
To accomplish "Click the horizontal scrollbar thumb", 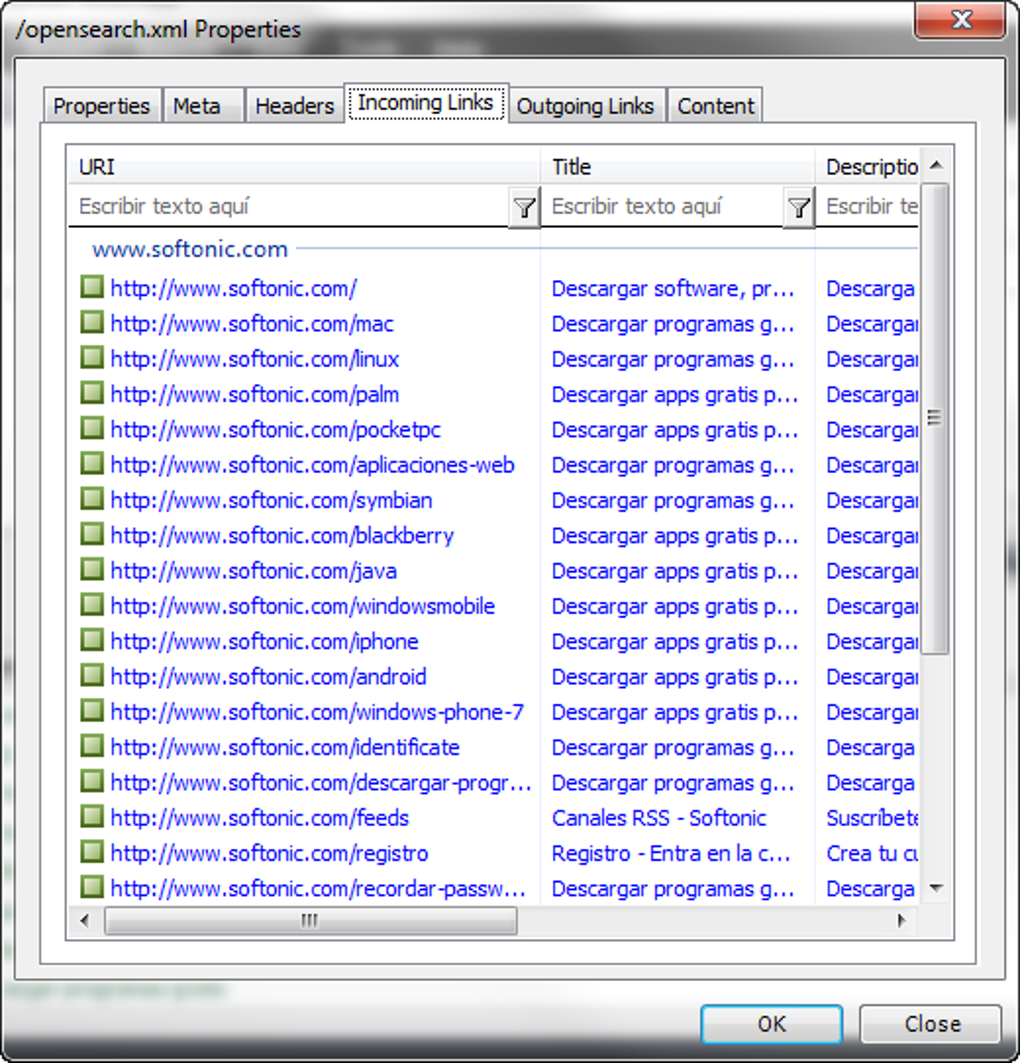I will coord(311,921).
